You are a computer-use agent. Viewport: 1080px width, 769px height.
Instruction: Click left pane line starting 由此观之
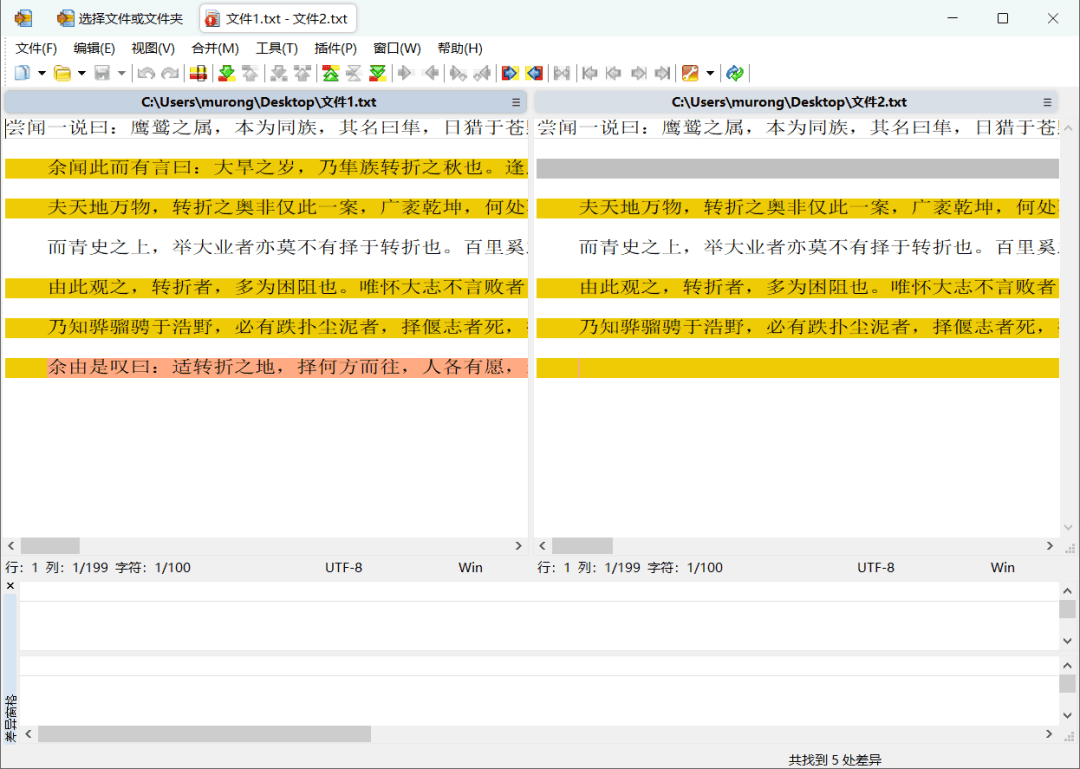(x=266, y=287)
